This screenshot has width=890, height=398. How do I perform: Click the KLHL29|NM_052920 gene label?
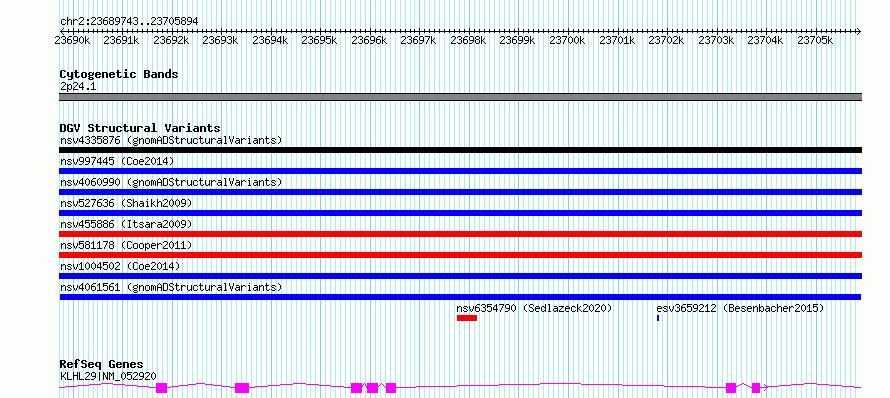click(x=108, y=376)
